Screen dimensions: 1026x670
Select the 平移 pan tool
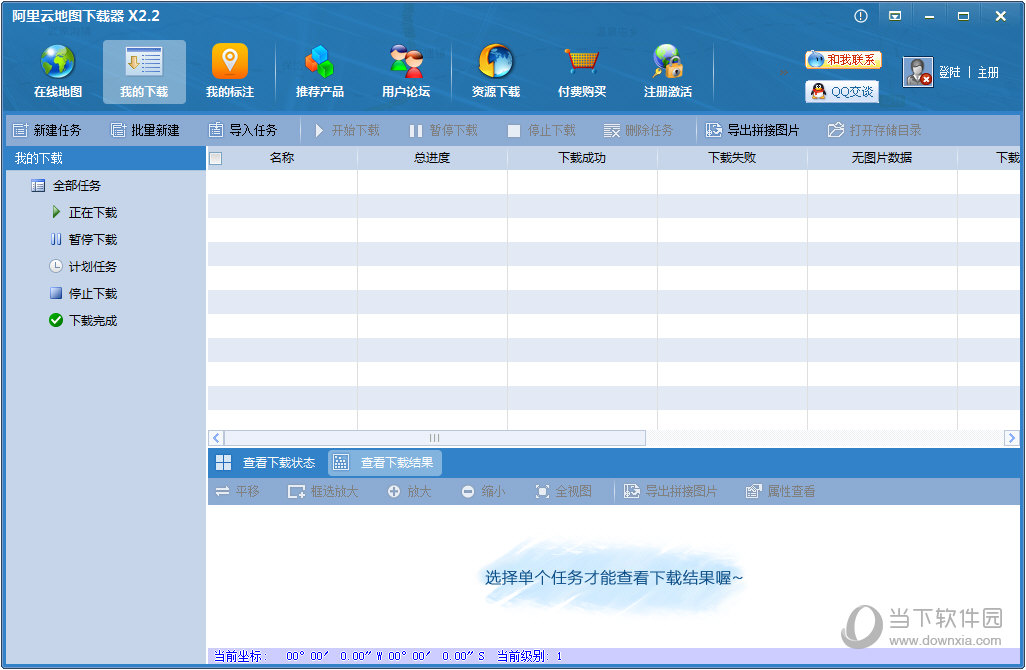238,491
